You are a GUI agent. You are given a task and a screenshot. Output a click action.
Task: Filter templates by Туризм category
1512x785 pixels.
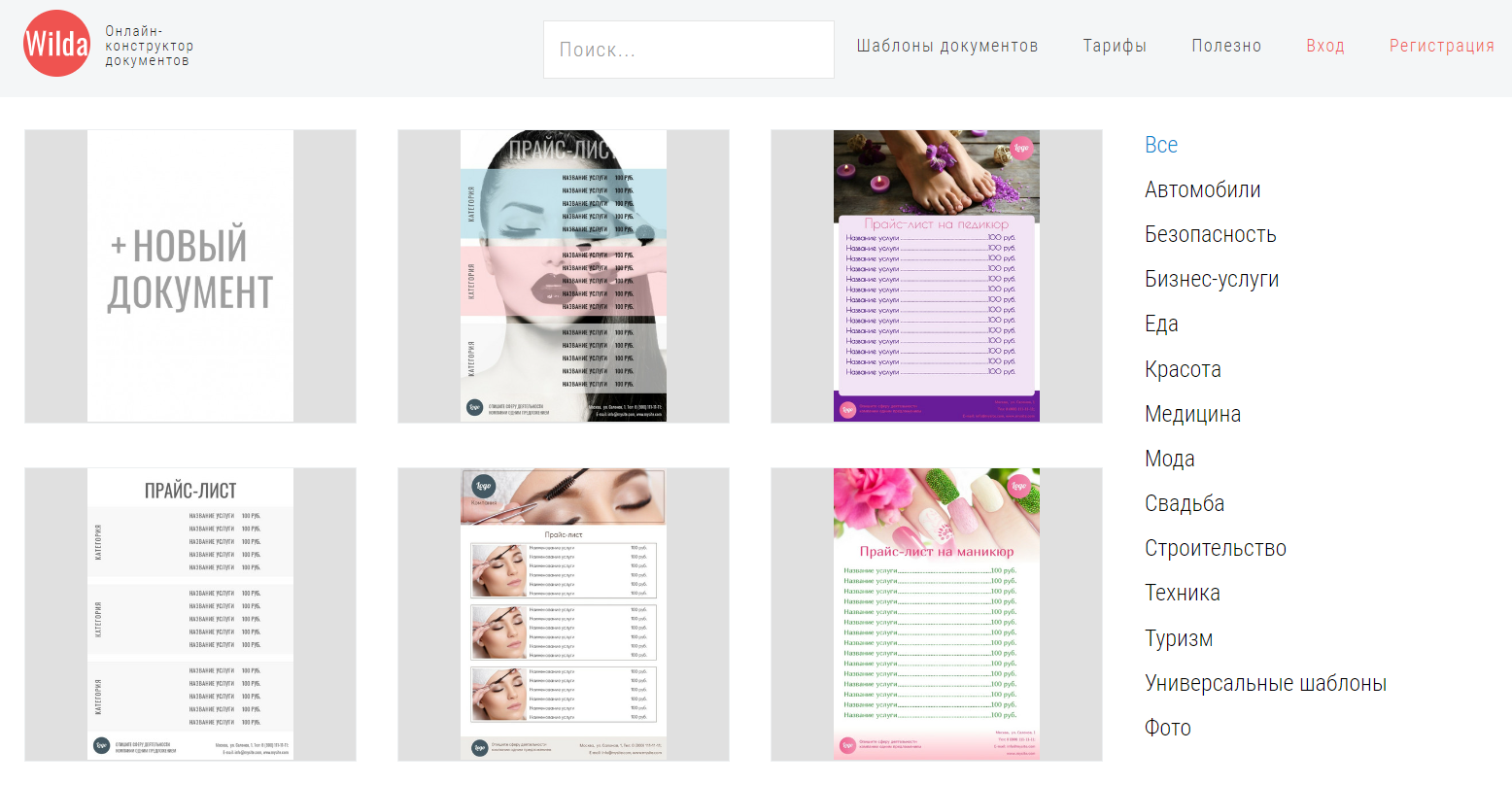click(1179, 638)
